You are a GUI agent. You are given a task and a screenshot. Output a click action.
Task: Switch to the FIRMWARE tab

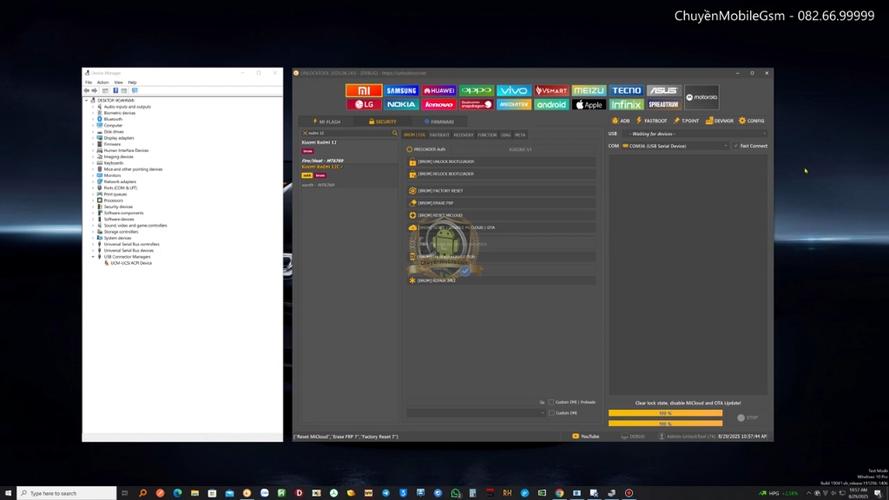[x=439, y=121]
